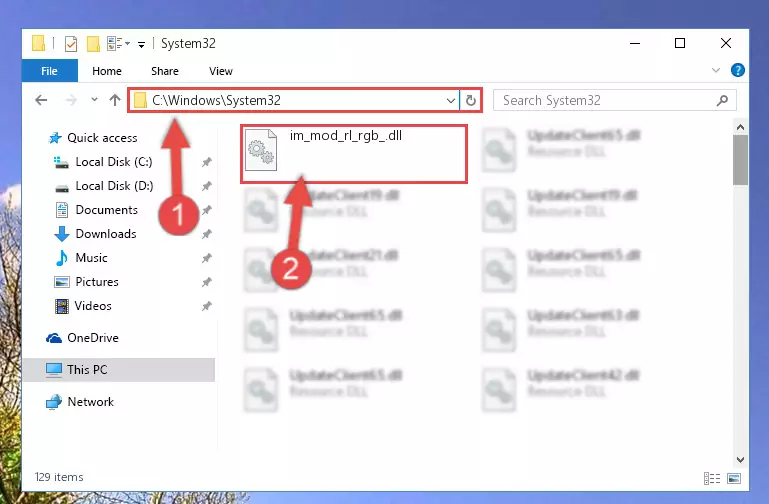The height and width of the screenshot is (504, 769).
Task: Click the pin icon next to Local Disk (D:)
Action: (206, 186)
